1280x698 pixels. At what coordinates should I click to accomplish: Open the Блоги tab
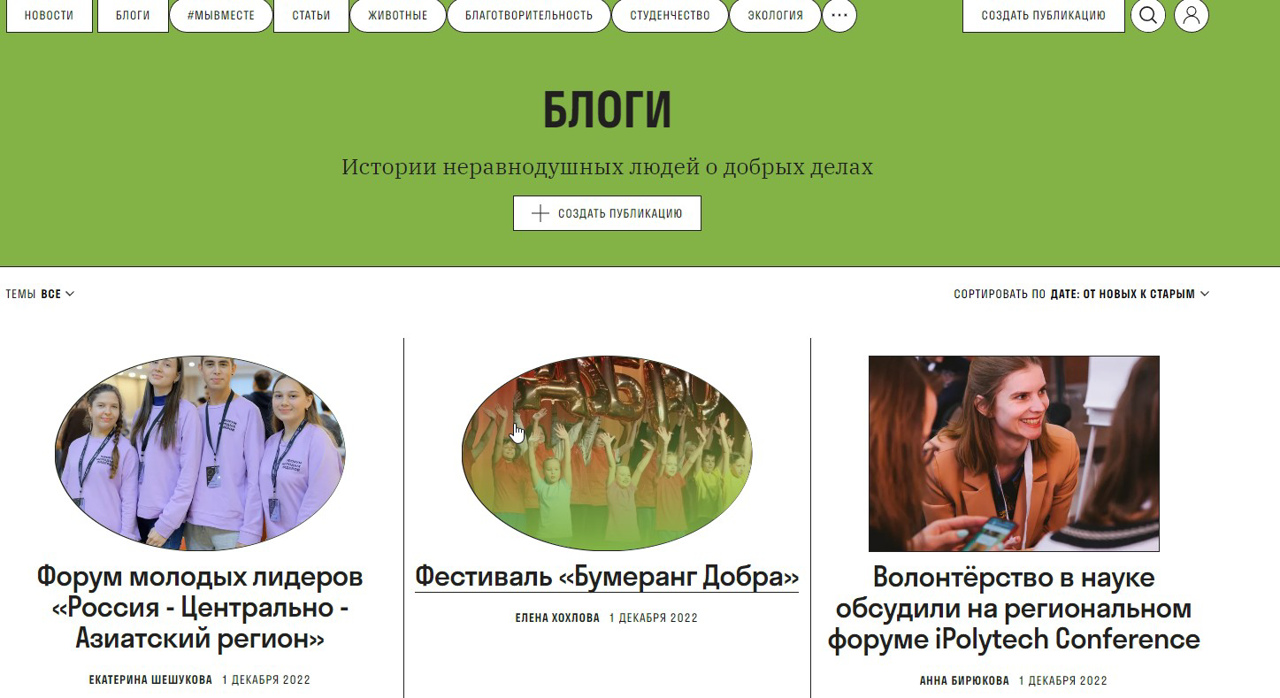tap(132, 15)
